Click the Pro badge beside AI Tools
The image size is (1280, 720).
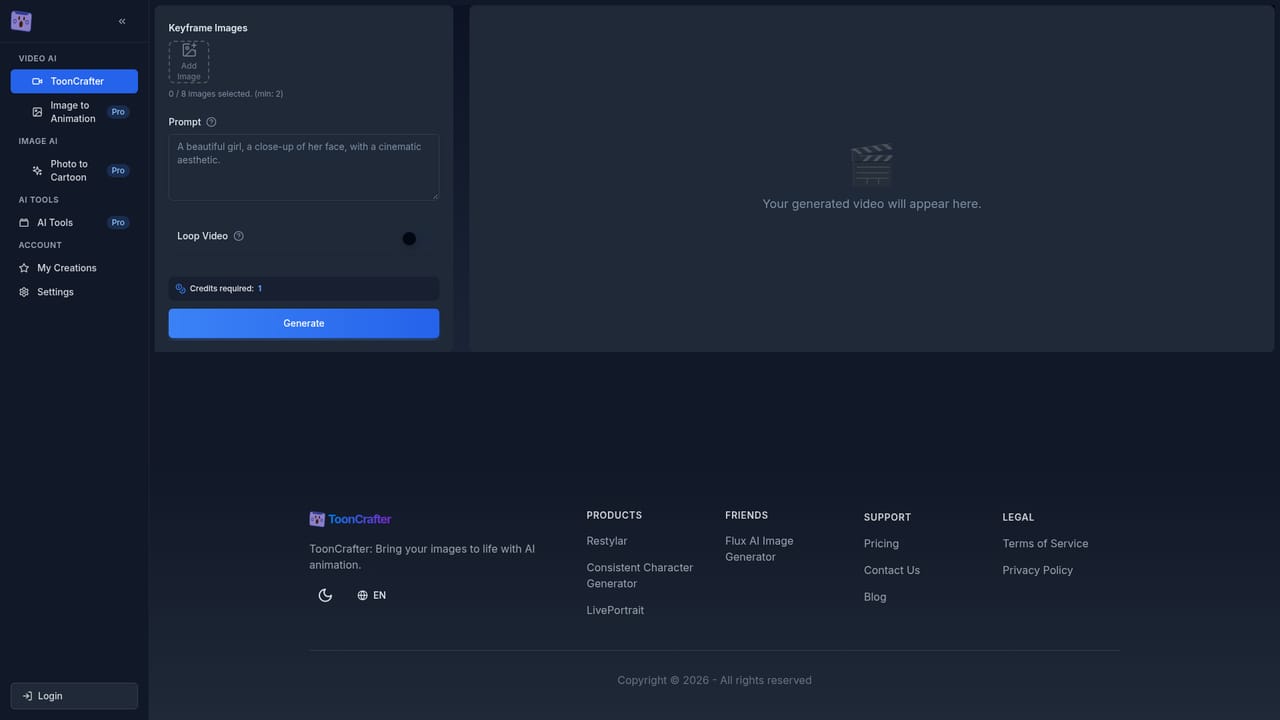click(x=118, y=222)
